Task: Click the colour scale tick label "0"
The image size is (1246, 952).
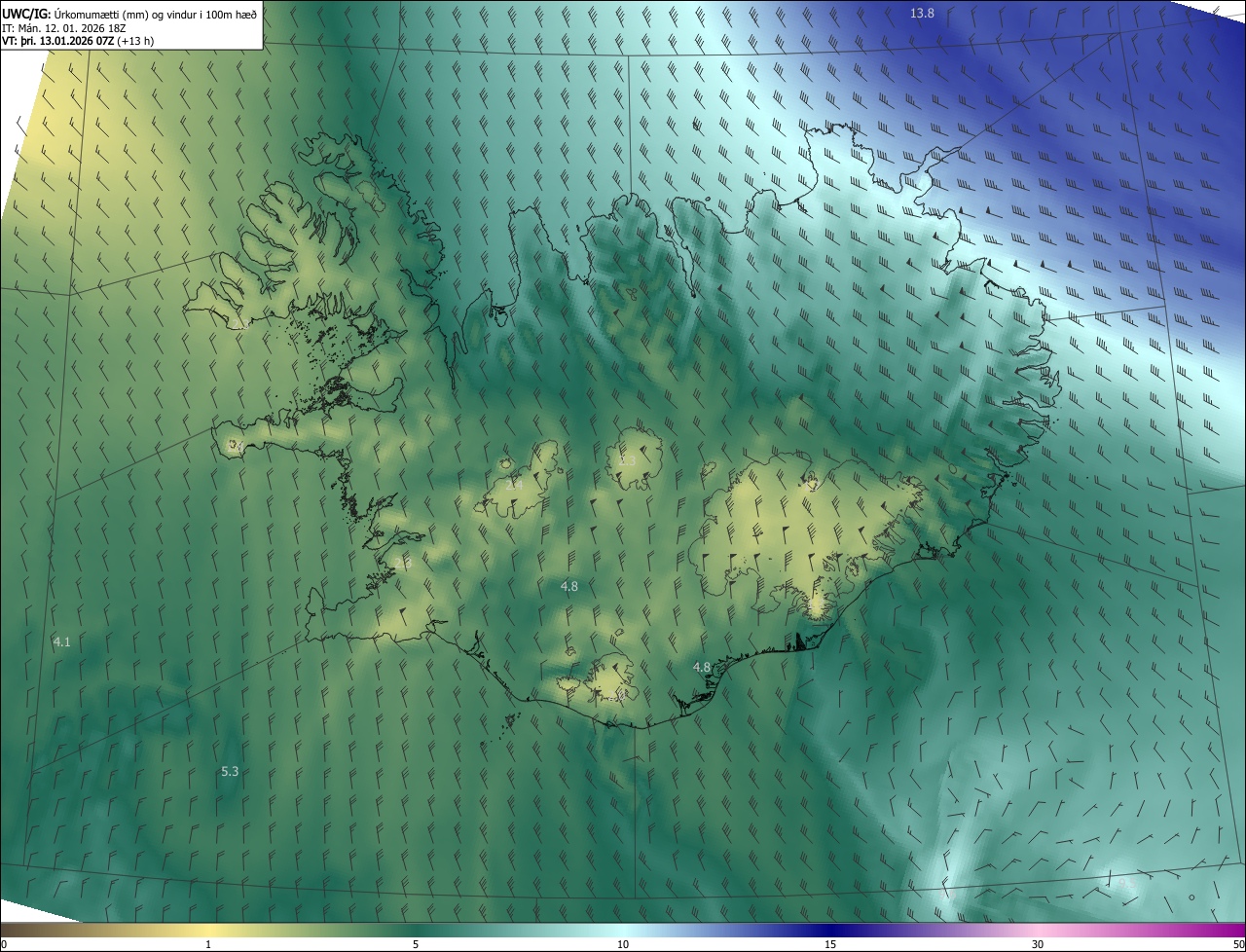Action: (3, 944)
